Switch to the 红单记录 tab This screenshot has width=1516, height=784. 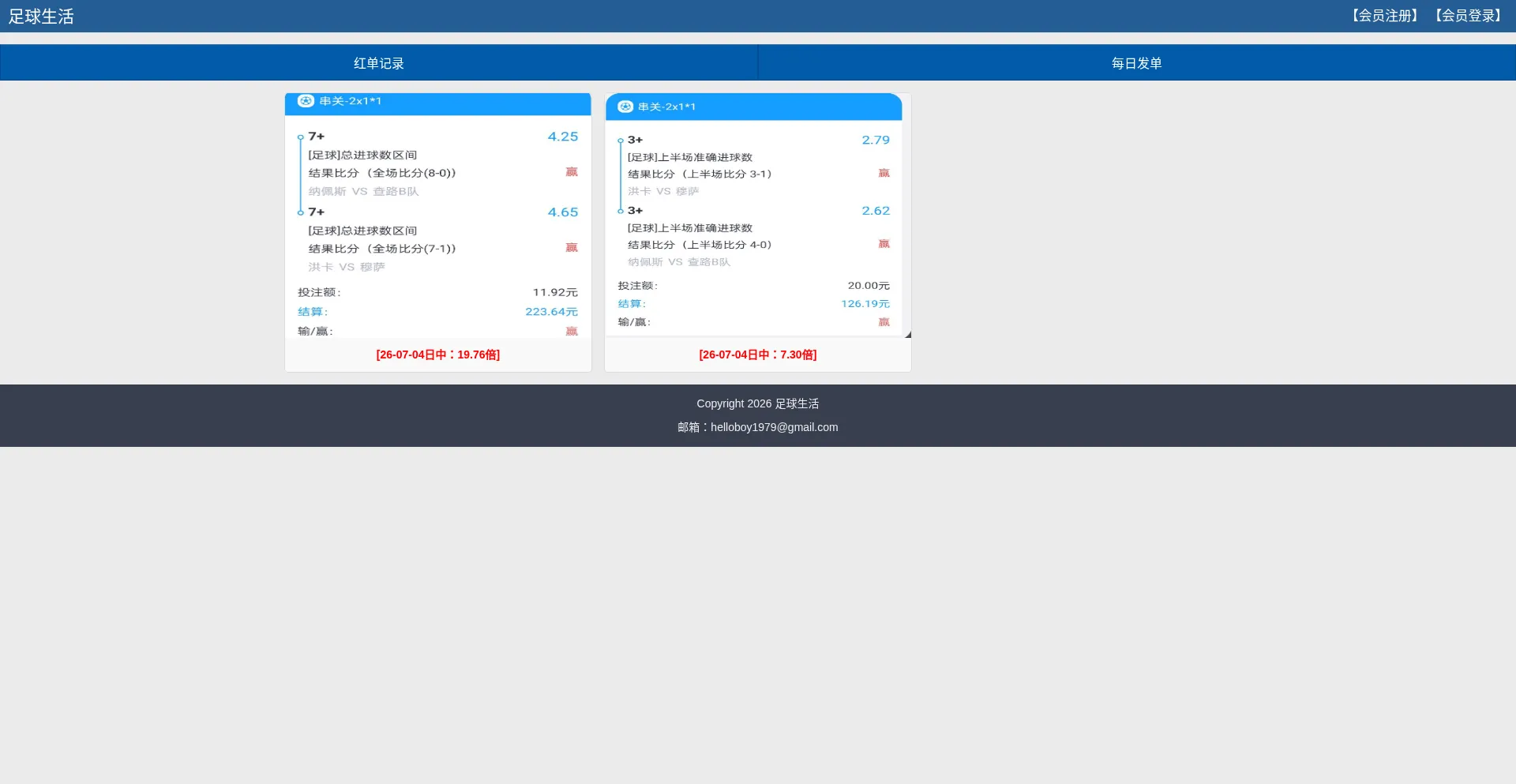tap(379, 63)
